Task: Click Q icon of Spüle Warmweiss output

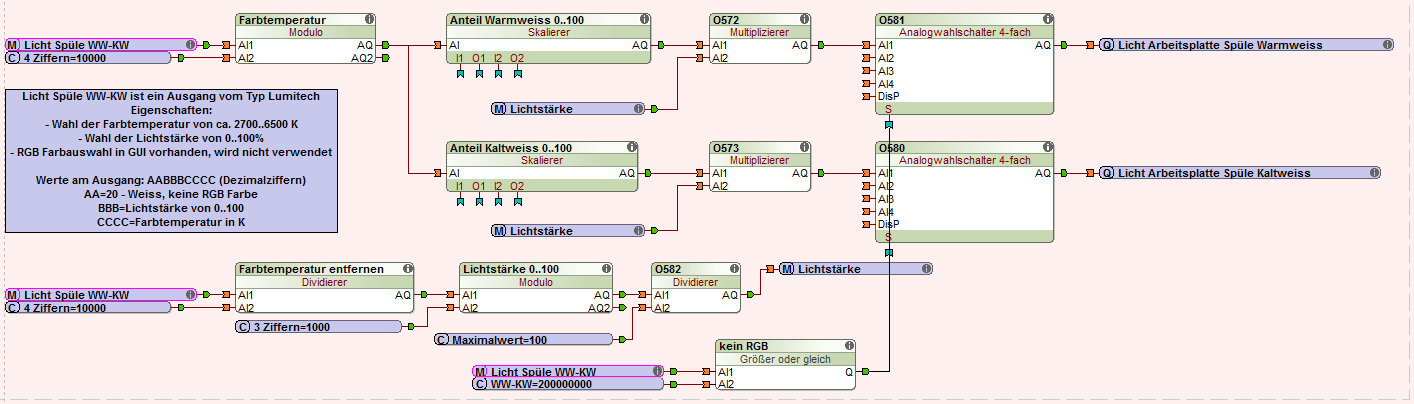Action: (x=1107, y=45)
